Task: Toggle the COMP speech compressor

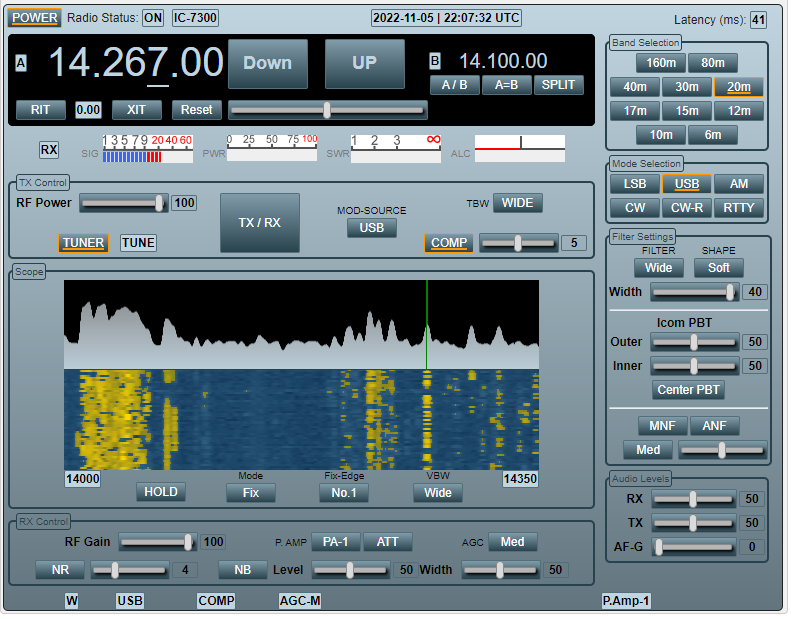Action: point(450,244)
